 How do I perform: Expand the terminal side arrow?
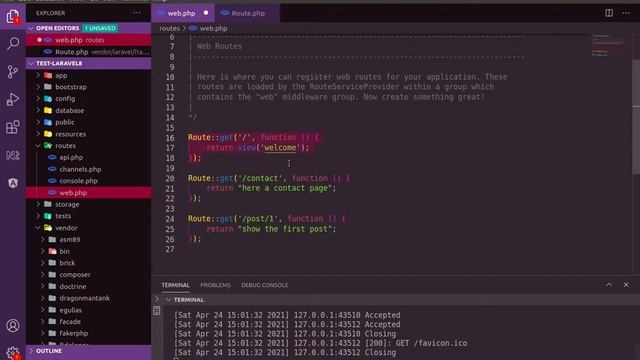156,299
